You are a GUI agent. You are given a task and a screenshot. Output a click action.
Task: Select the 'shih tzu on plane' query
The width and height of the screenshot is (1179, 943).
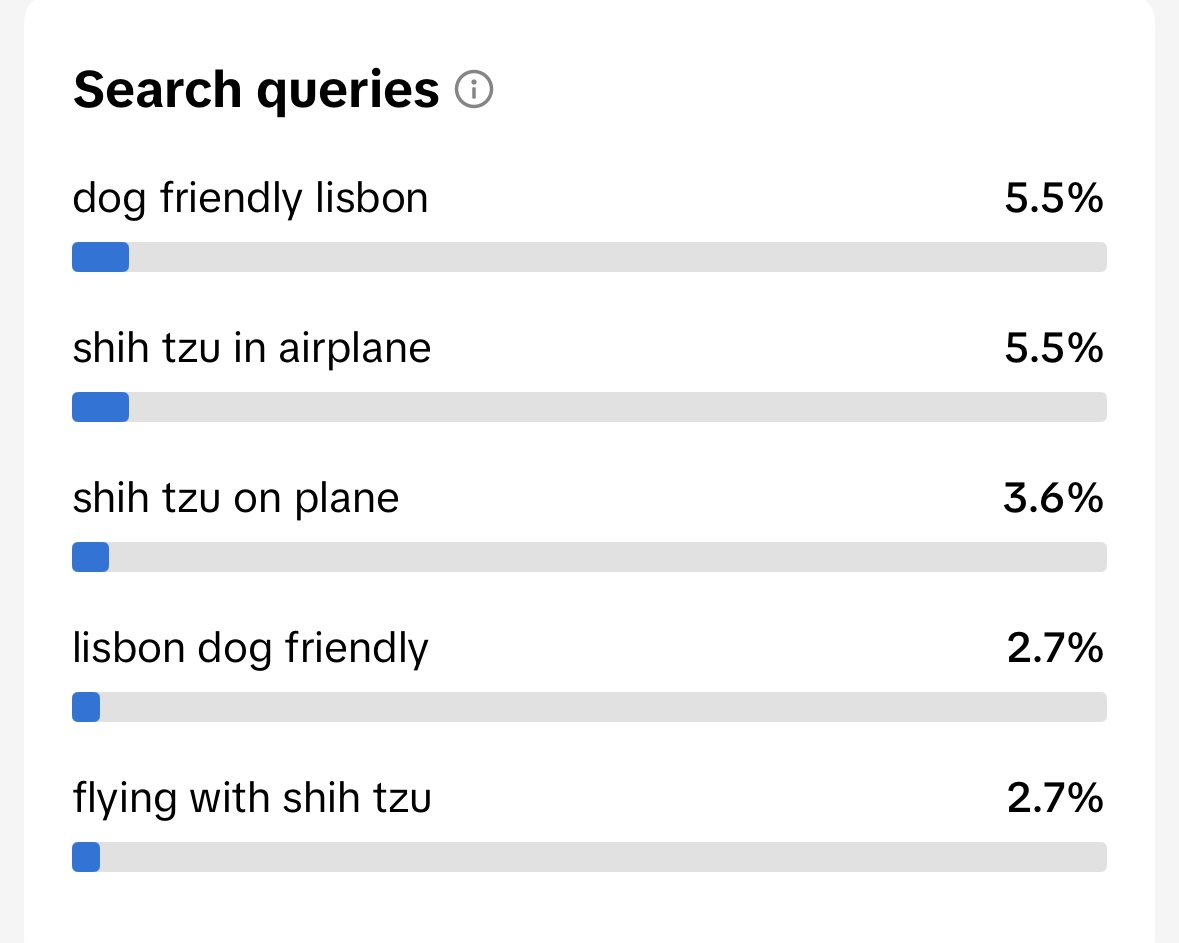click(x=235, y=499)
